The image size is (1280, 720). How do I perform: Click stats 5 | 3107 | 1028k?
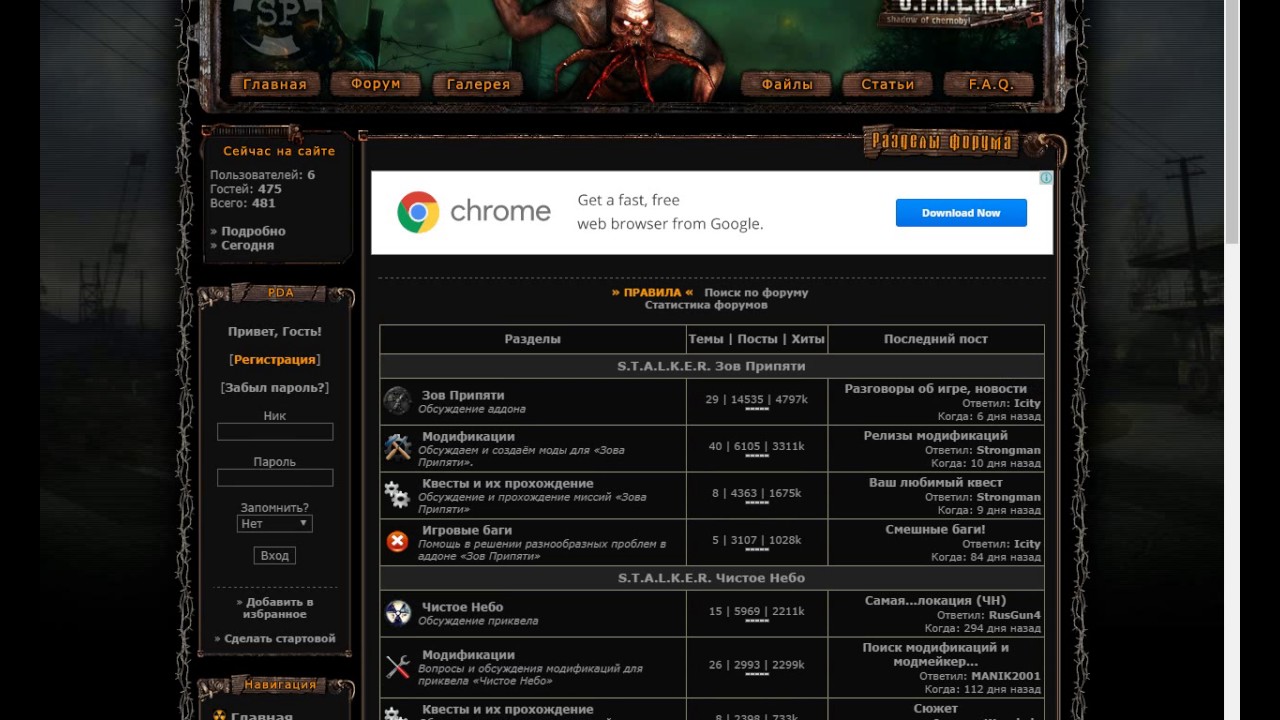757,540
